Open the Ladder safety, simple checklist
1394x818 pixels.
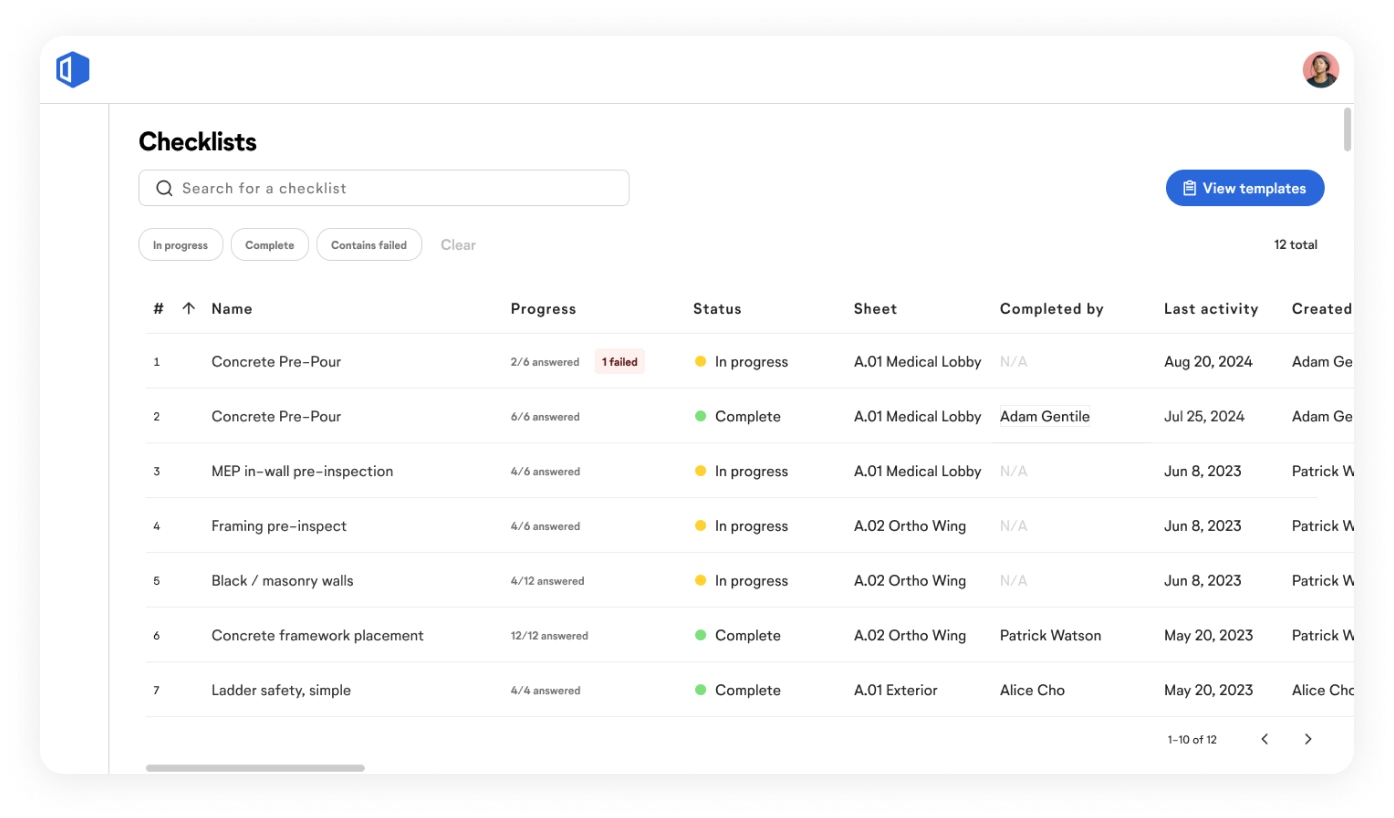click(281, 690)
